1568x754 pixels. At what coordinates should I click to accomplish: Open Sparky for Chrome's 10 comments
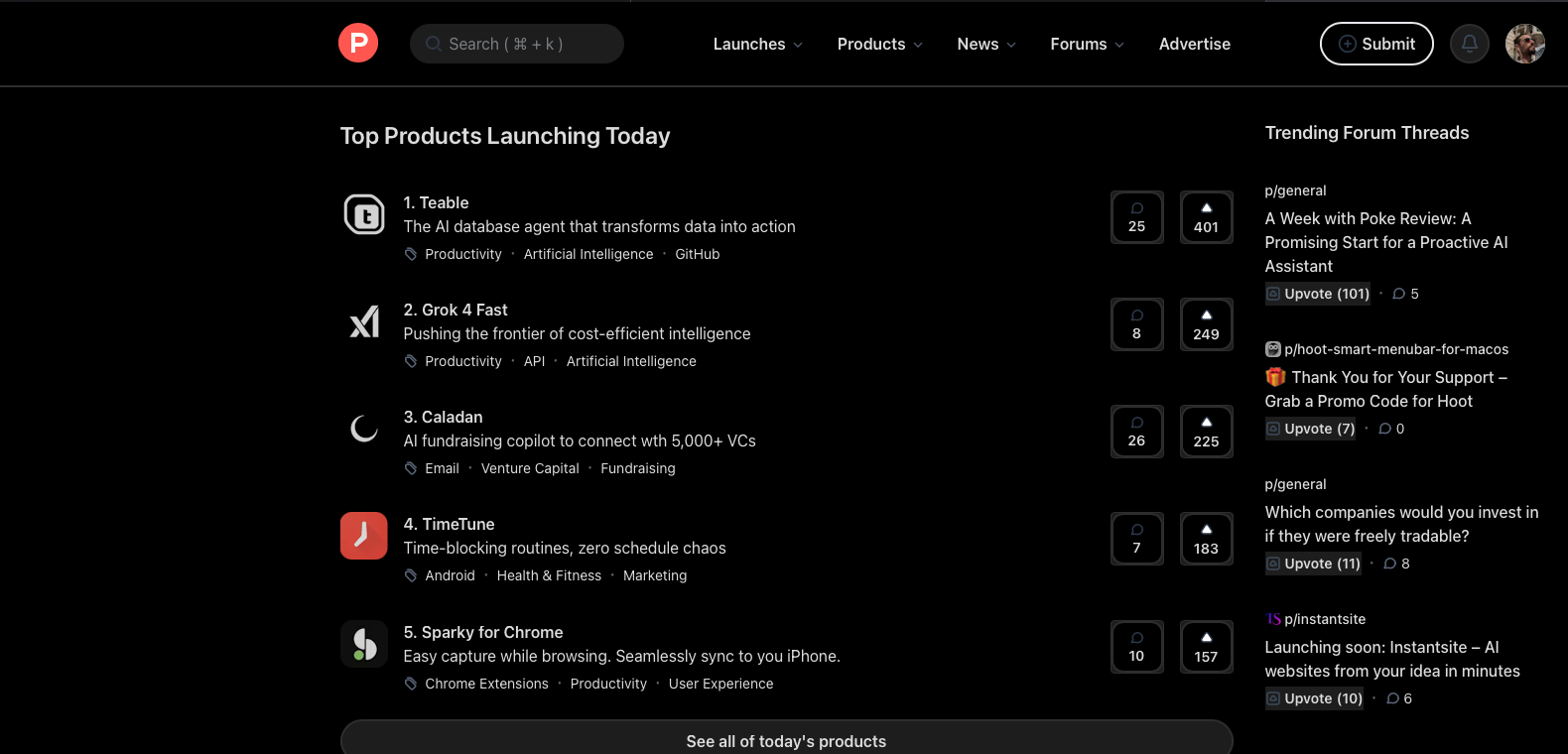point(1137,647)
